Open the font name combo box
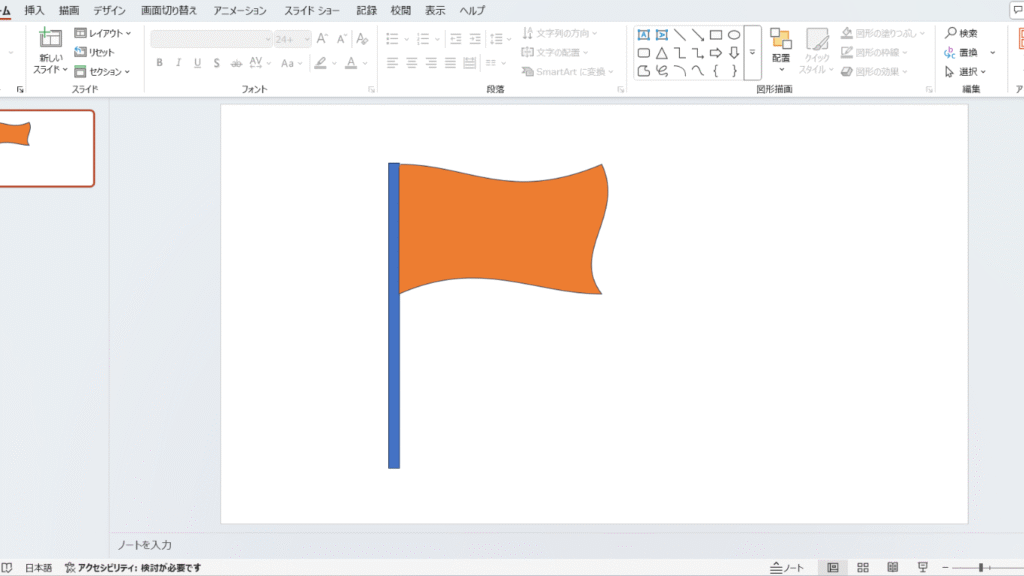This screenshot has height=576, width=1024. [x=211, y=39]
